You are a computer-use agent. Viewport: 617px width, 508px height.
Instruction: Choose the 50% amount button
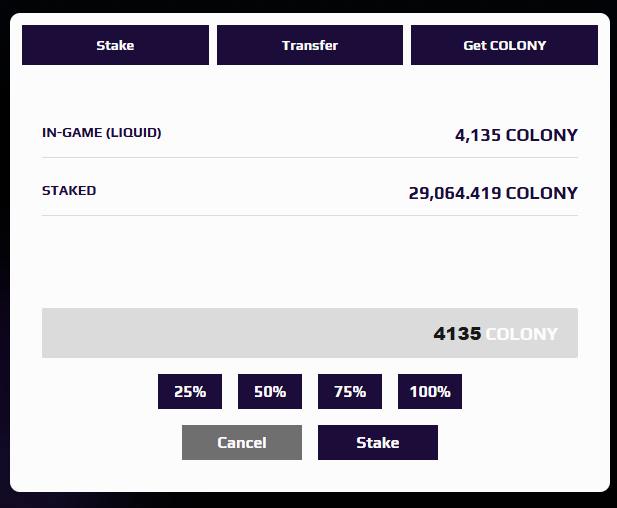click(270, 392)
